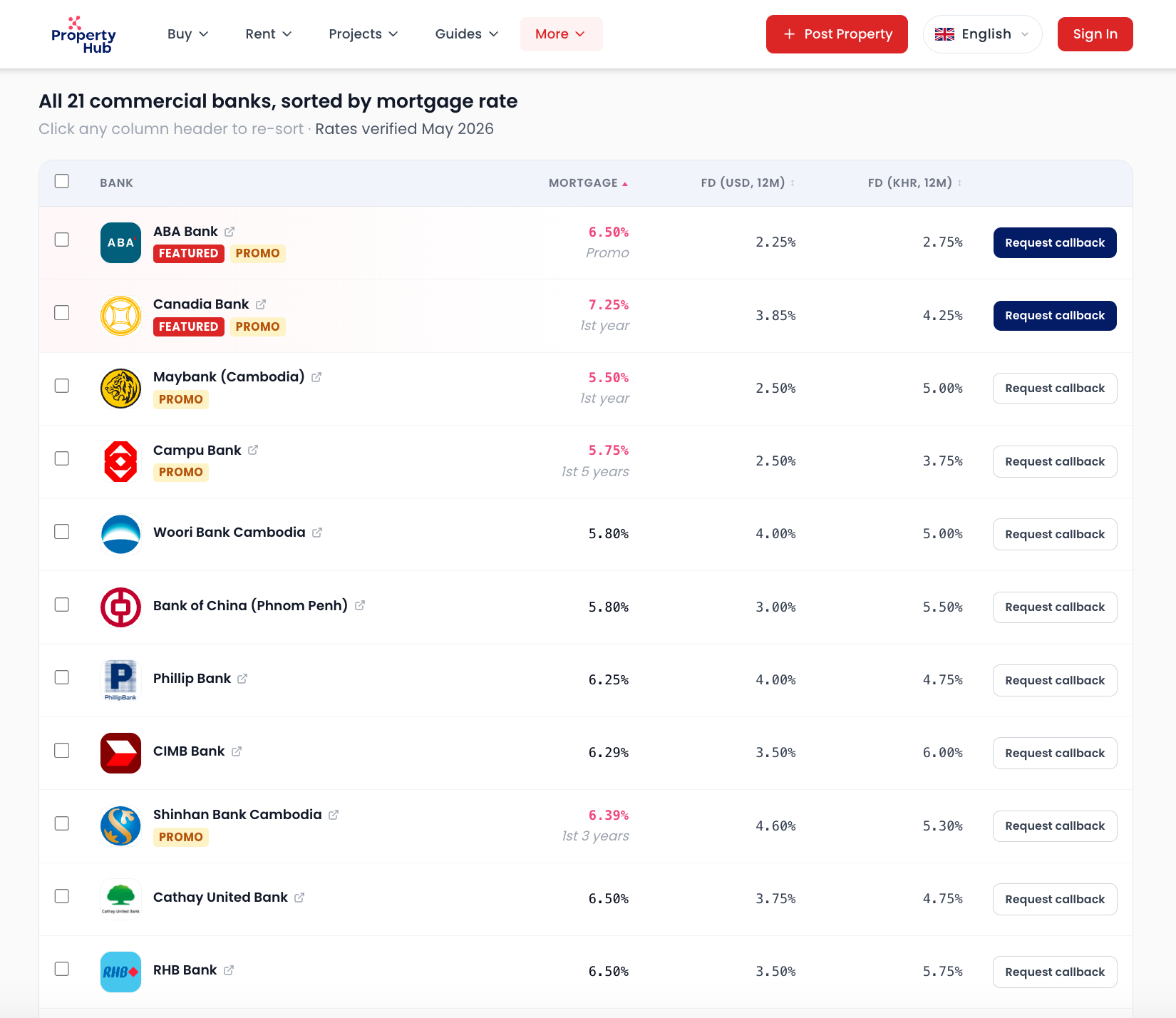
Task: Expand the Rent navigation dropdown
Action: pos(269,34)
